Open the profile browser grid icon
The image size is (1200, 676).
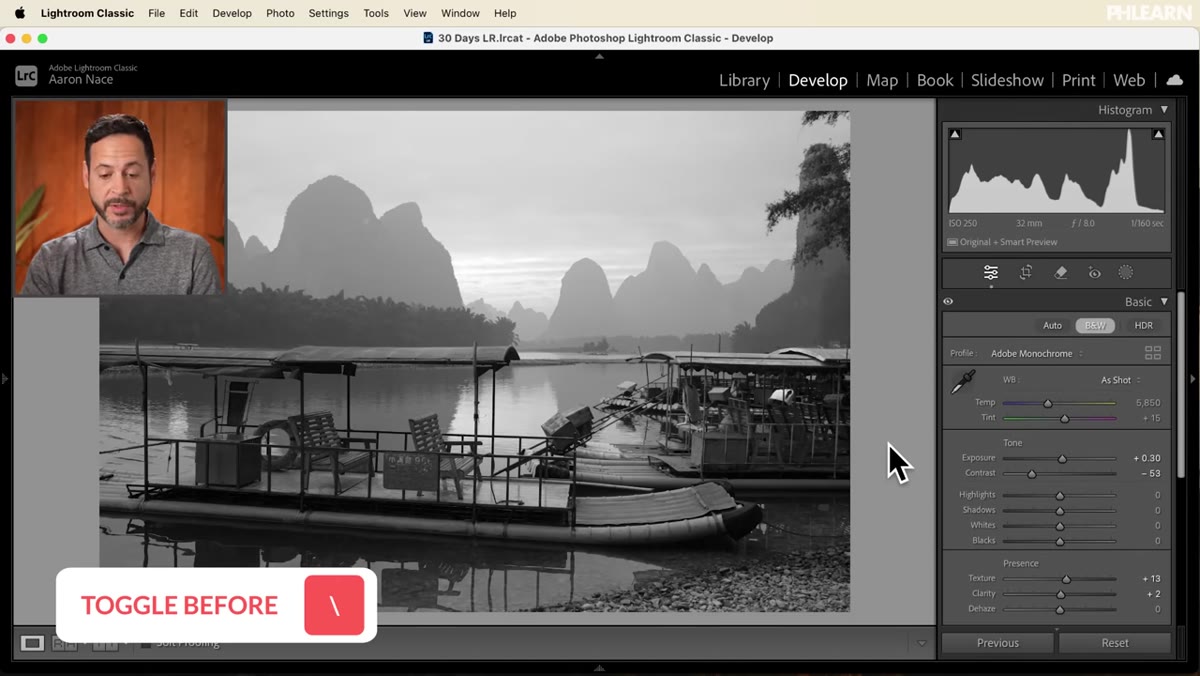point(1152,353)
